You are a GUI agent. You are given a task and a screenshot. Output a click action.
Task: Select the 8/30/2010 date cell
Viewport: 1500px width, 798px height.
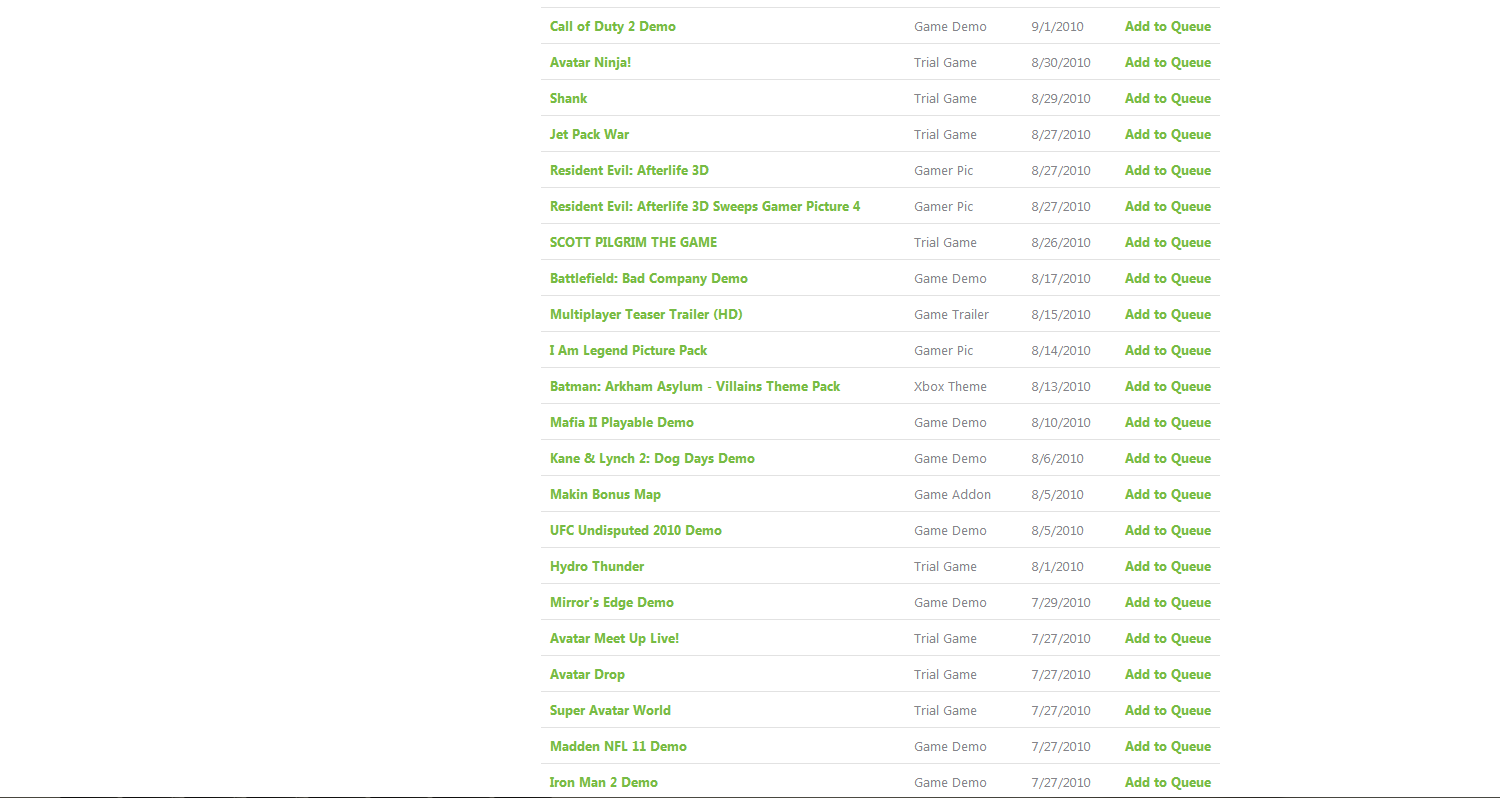pyautogui.click(x=1061, y=63)
